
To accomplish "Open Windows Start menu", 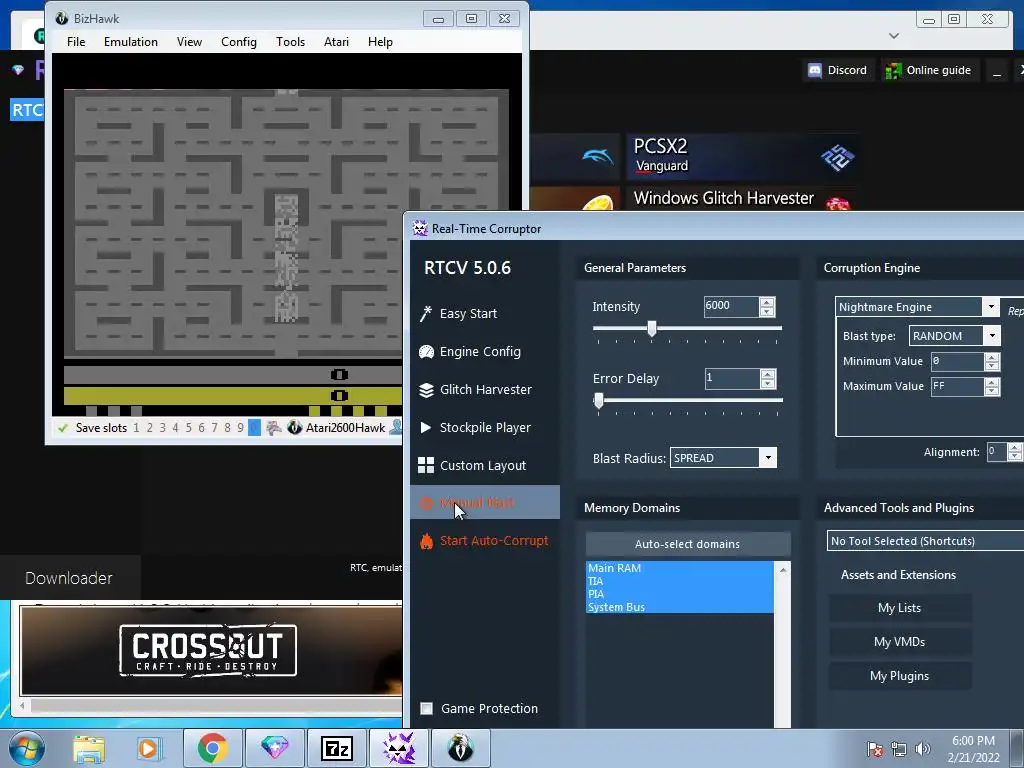I will (27, 748).
